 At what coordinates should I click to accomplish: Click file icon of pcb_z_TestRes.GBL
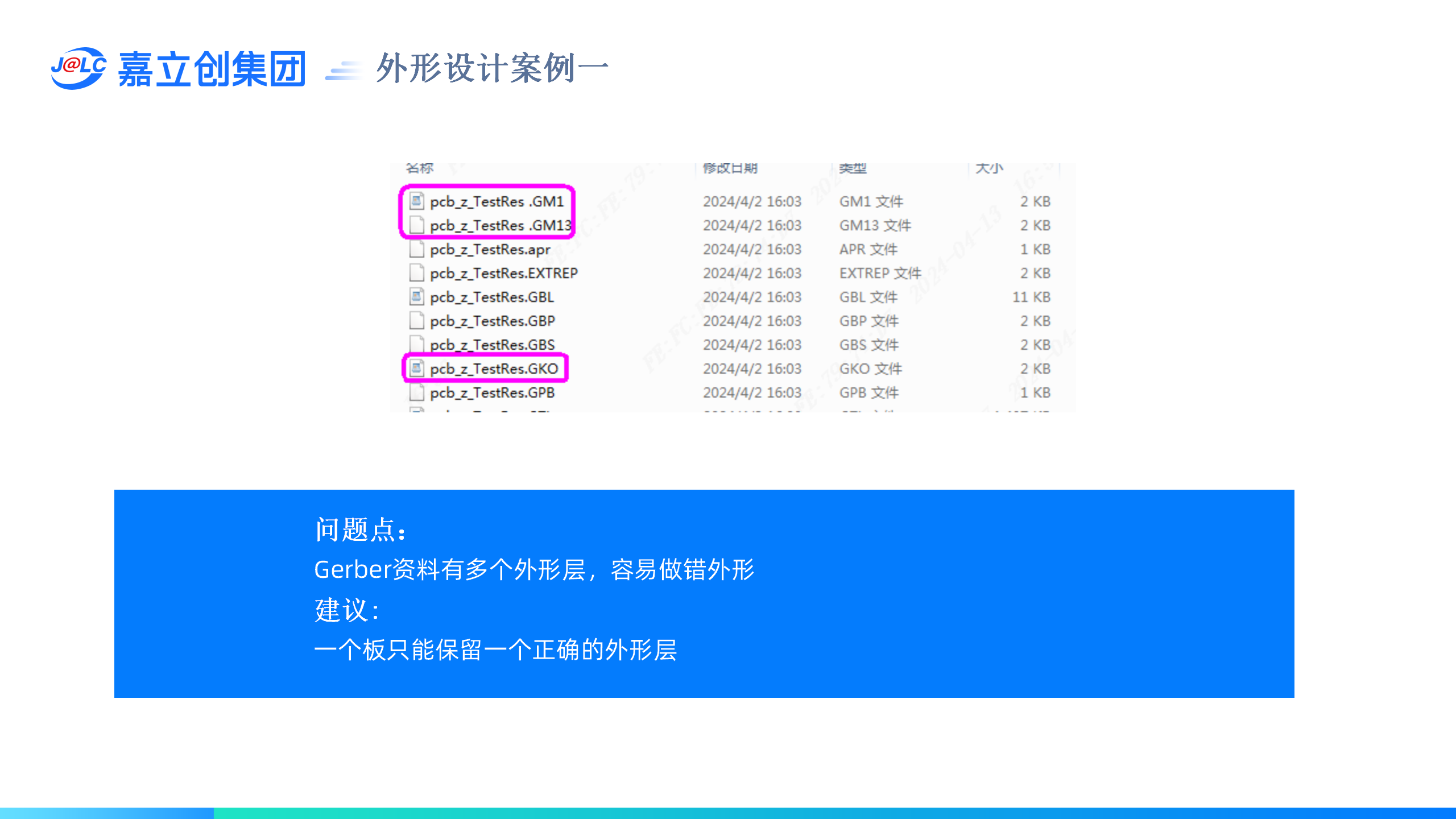coord(417,297)
